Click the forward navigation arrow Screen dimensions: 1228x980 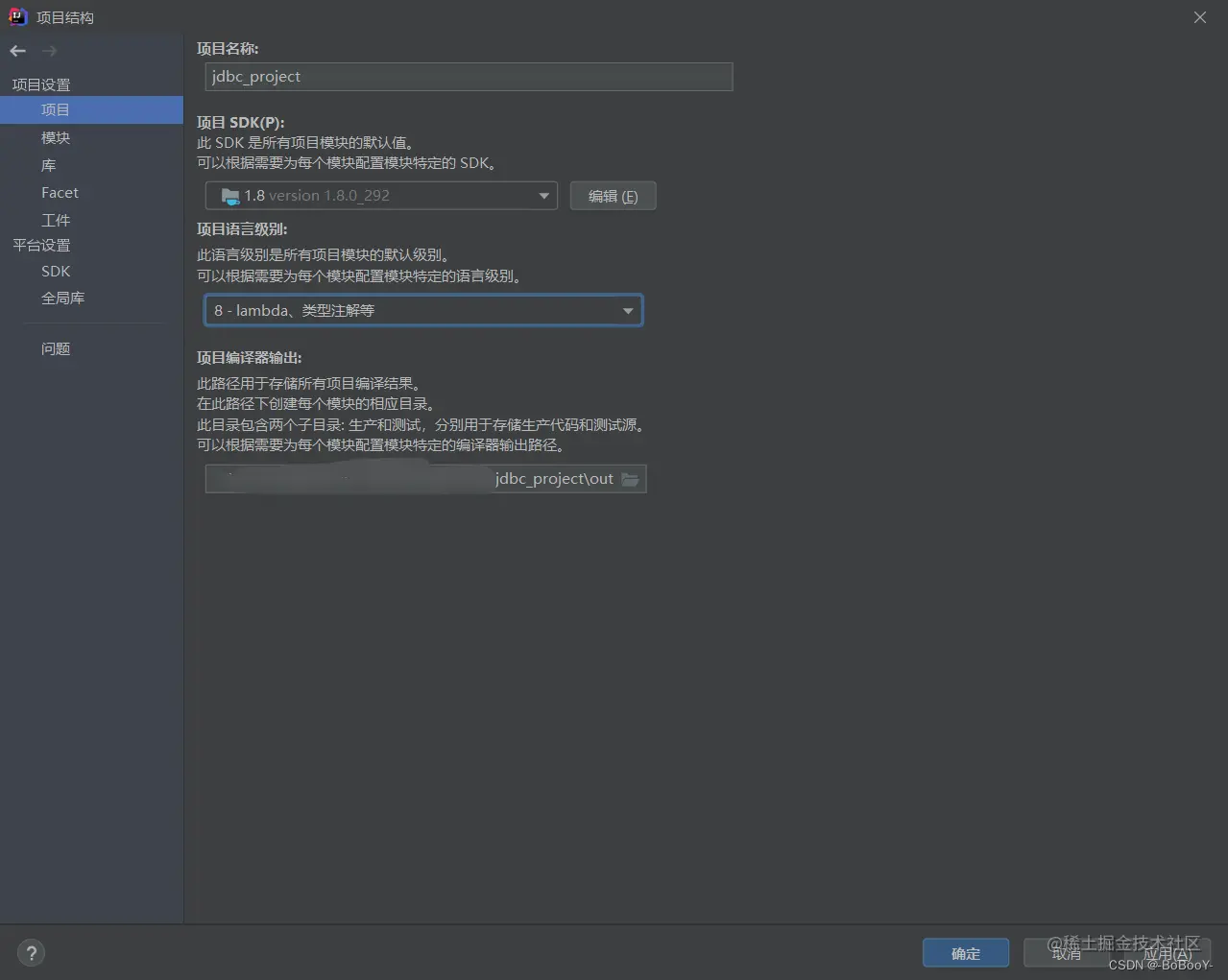click(49, 51)
